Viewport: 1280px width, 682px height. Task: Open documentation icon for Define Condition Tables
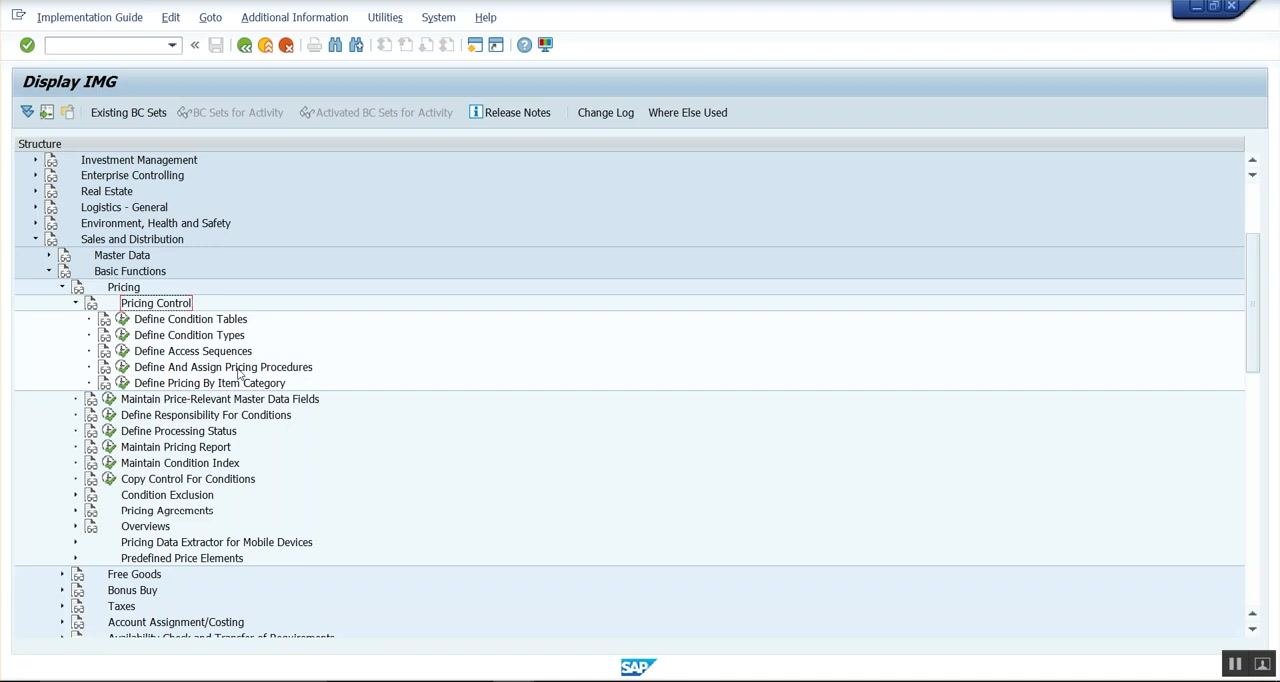pos(105,319)
